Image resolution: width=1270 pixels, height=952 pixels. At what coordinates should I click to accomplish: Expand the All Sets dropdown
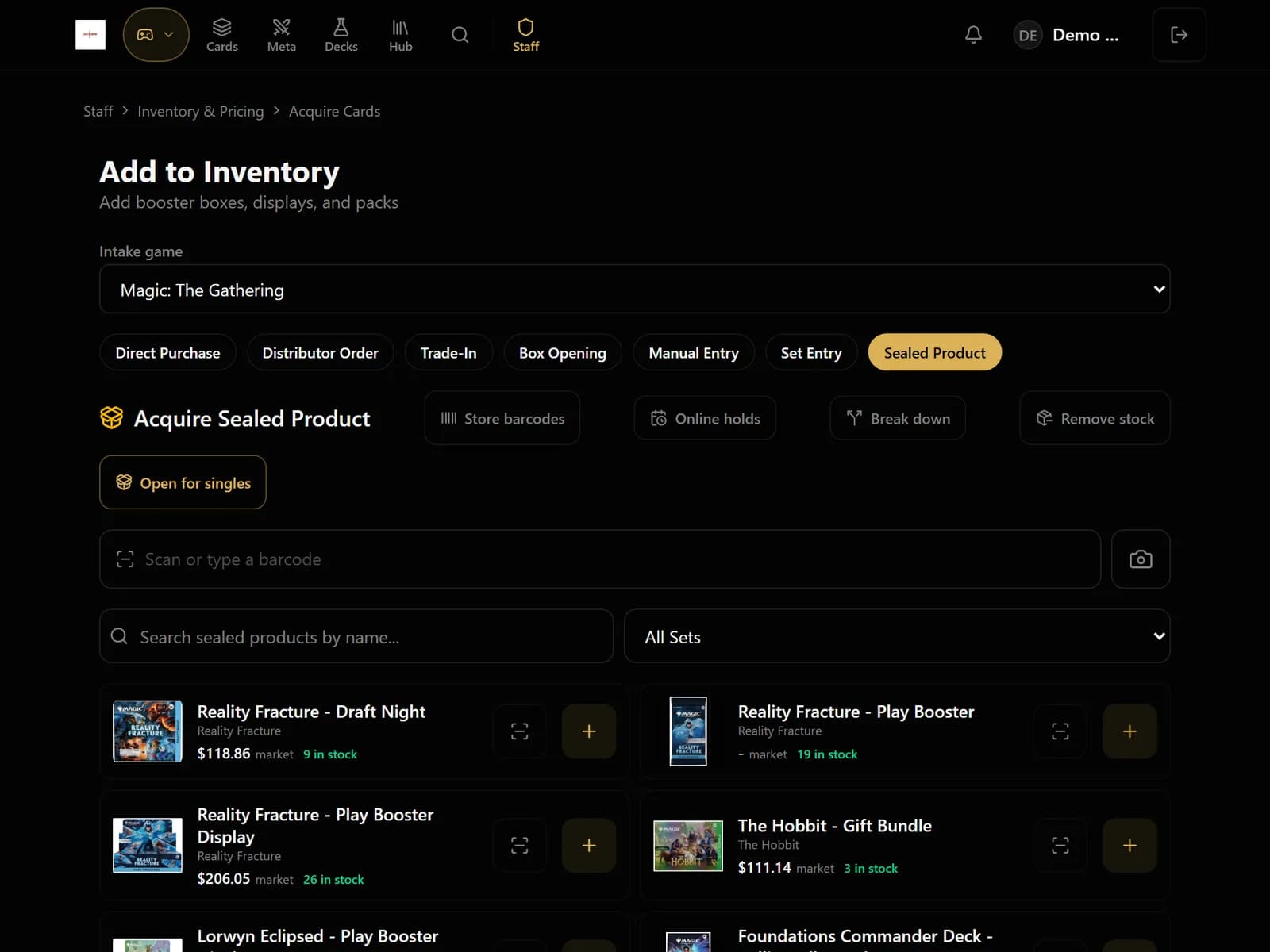click(897, 636)
